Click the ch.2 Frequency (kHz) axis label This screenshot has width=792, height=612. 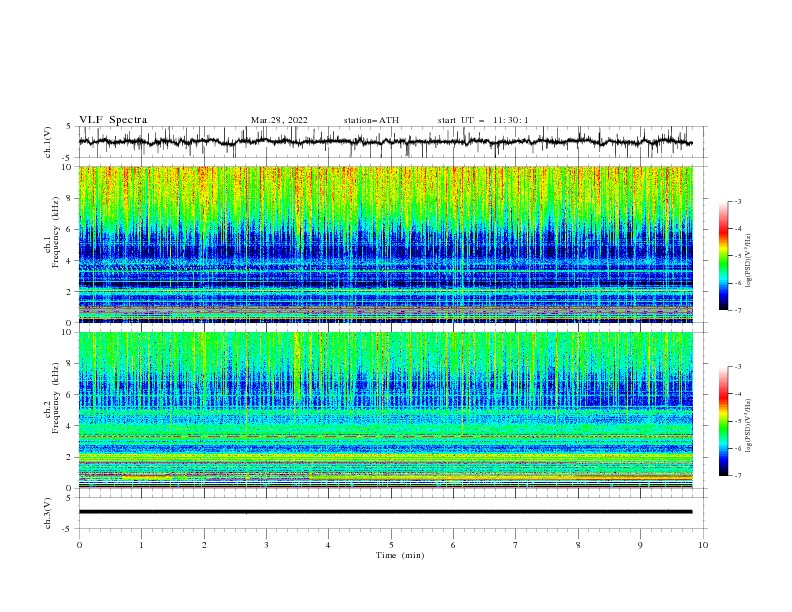[x=52, y=398]
